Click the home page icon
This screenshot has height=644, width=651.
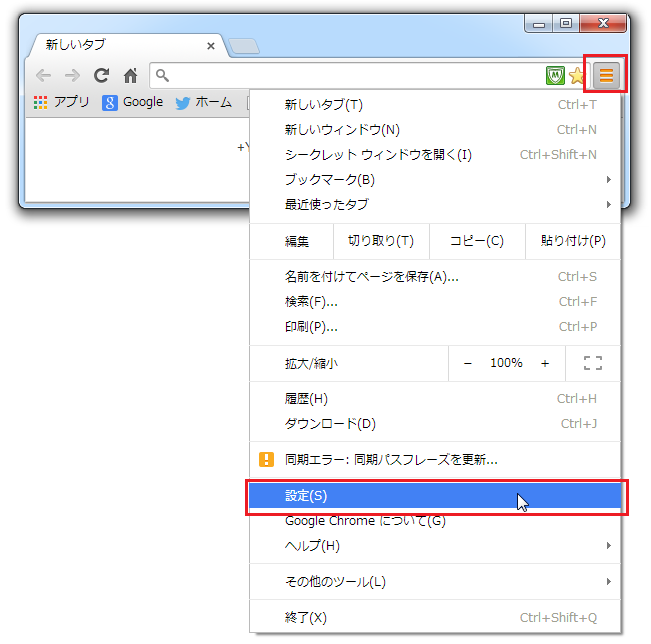coord(130,75)
